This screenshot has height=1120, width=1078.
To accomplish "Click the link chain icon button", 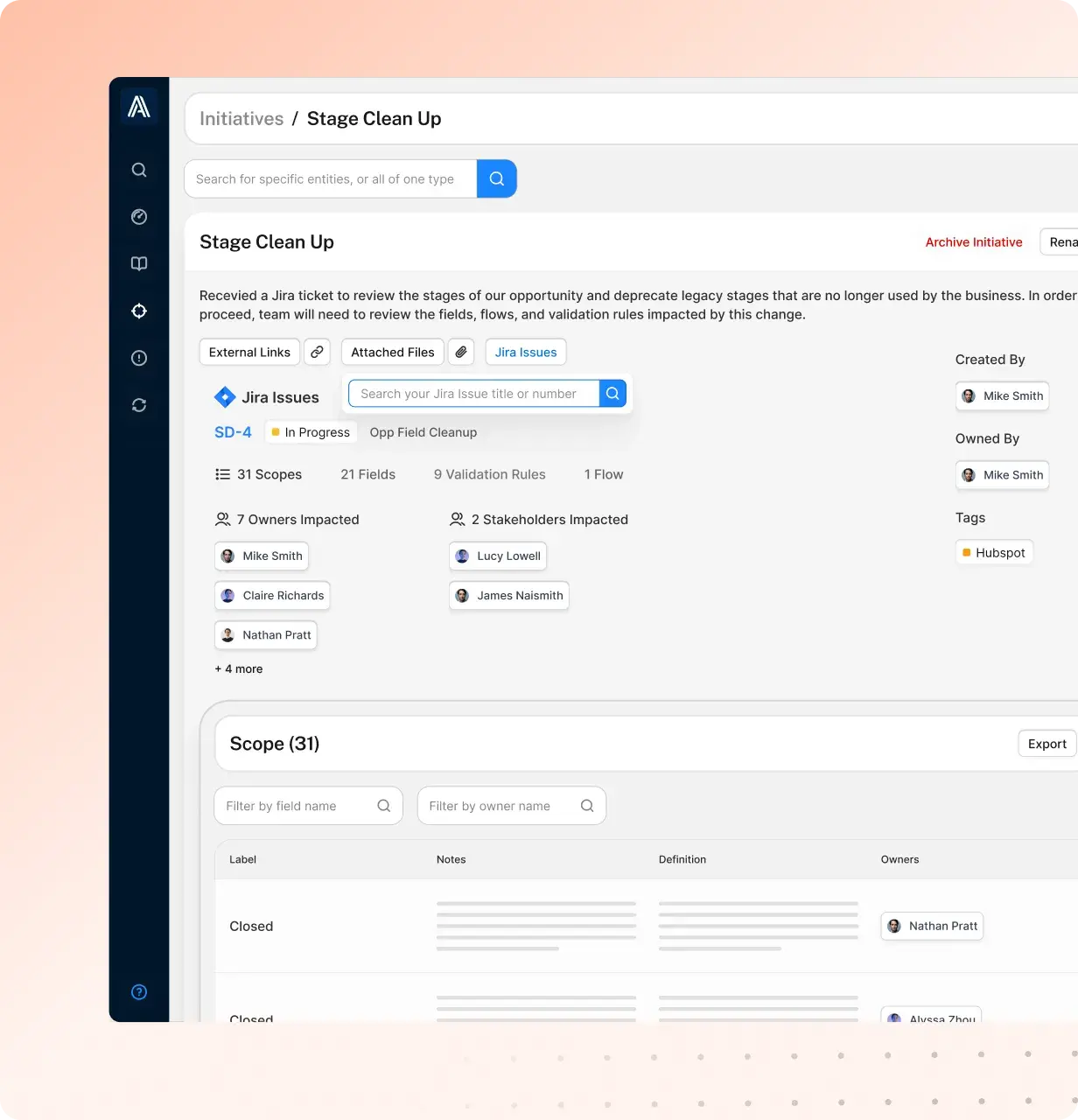I will 317,352.
